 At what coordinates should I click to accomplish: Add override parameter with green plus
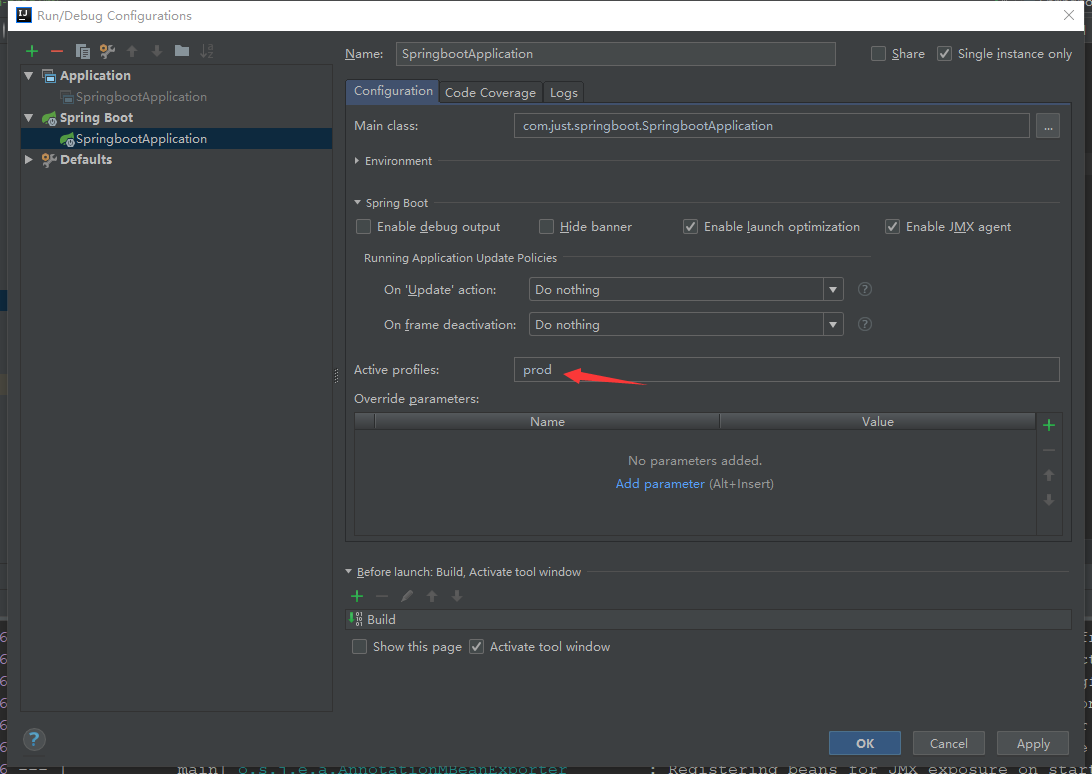pyautogui.click(x=1049, y=425)
